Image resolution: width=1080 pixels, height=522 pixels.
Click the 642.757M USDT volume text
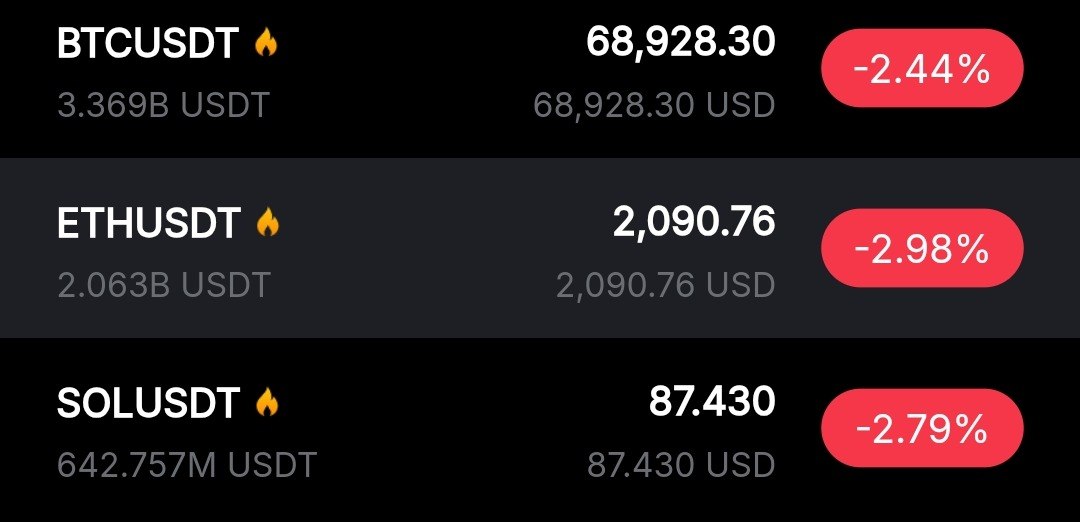(187, 465)
